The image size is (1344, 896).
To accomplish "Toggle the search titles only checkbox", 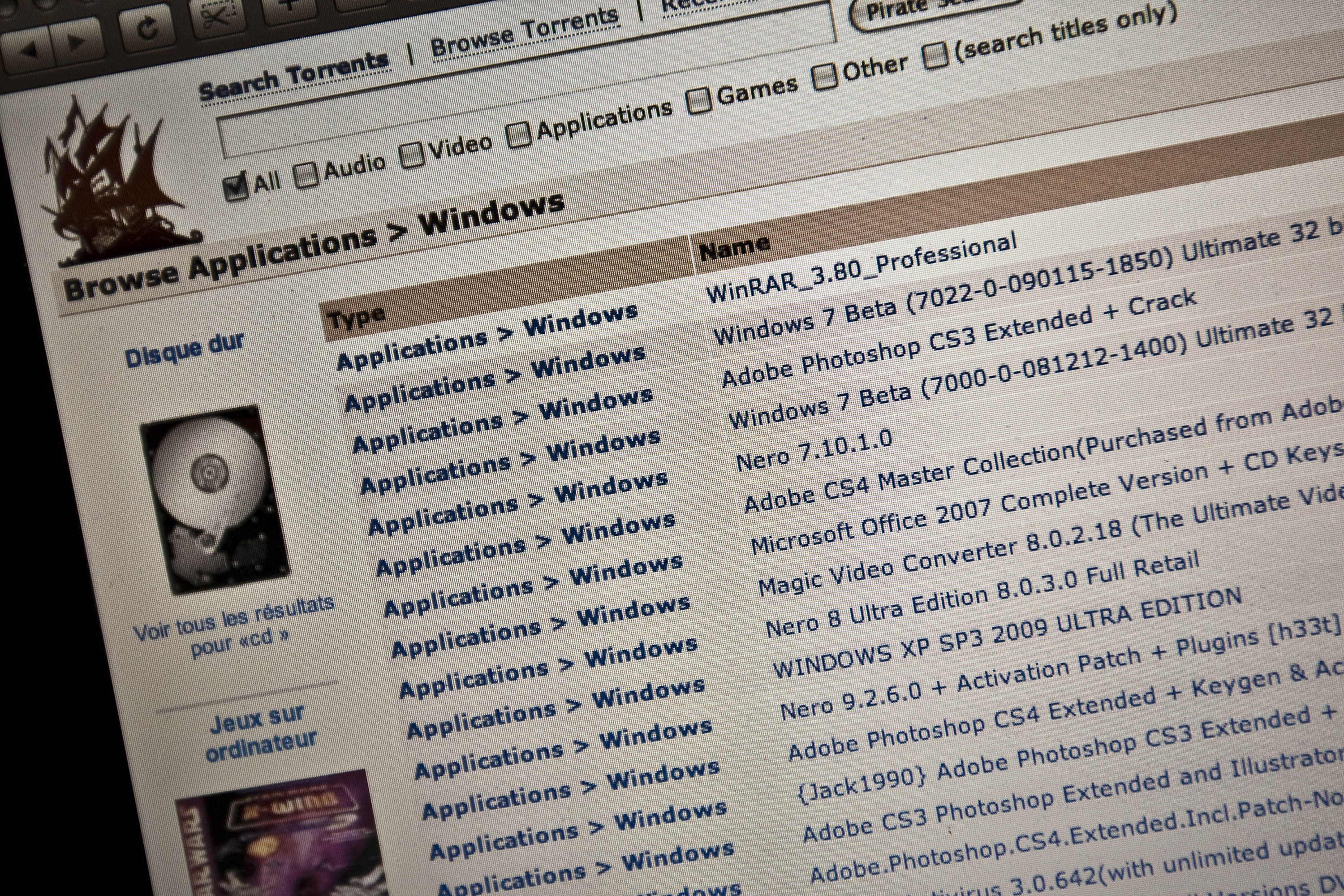I will click(936, 56).
